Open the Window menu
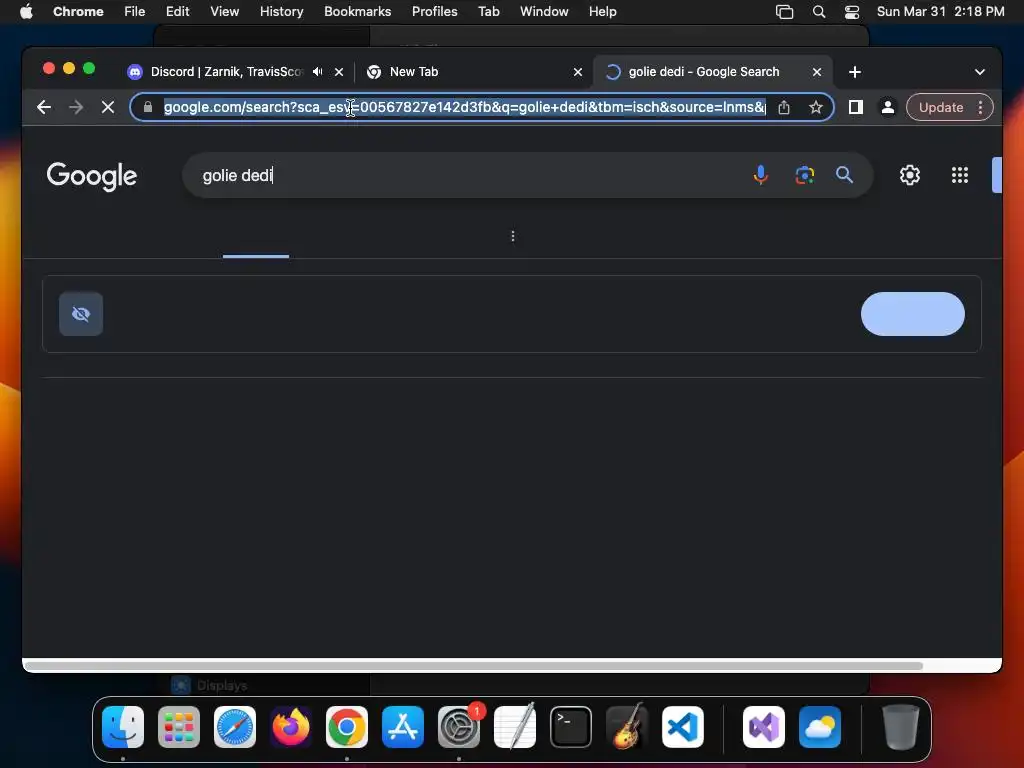 tap(544, 11)
